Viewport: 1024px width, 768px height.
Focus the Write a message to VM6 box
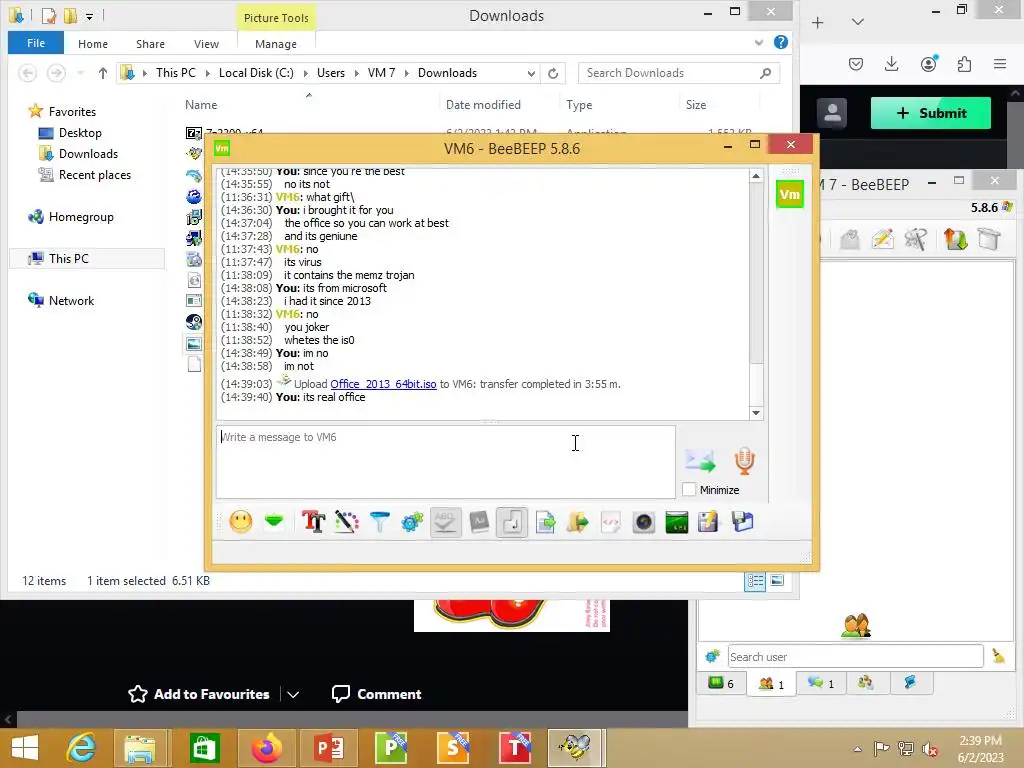click(445, 462)
